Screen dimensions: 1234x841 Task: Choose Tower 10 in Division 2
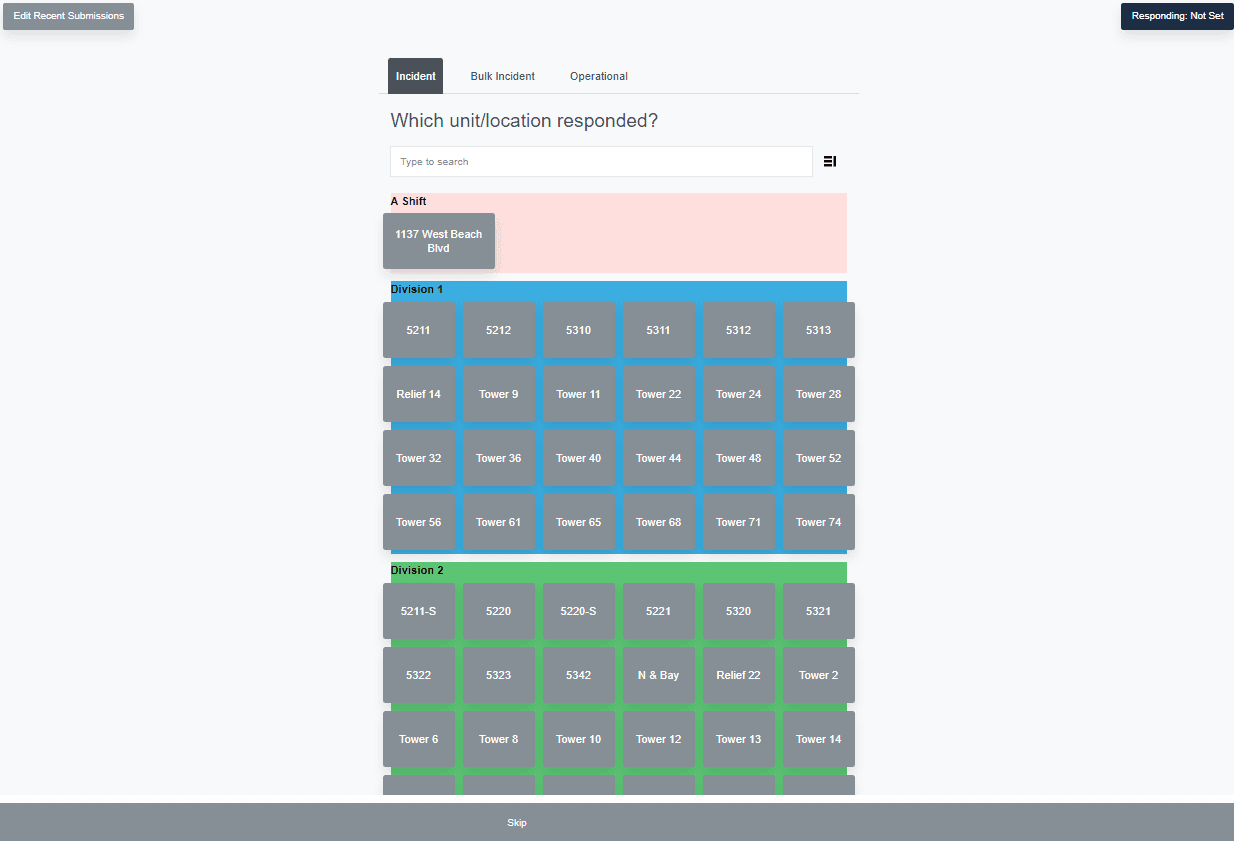tap(578, 739)
